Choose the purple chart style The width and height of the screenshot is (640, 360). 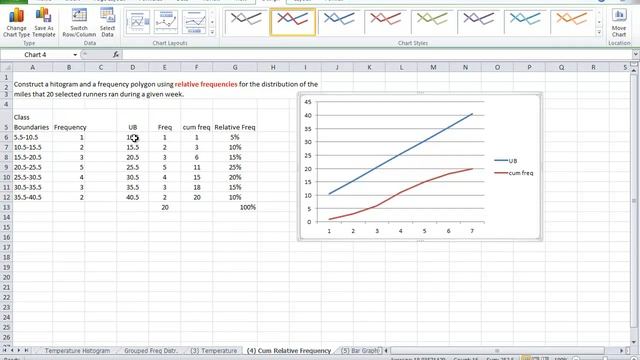coord(479,21)
